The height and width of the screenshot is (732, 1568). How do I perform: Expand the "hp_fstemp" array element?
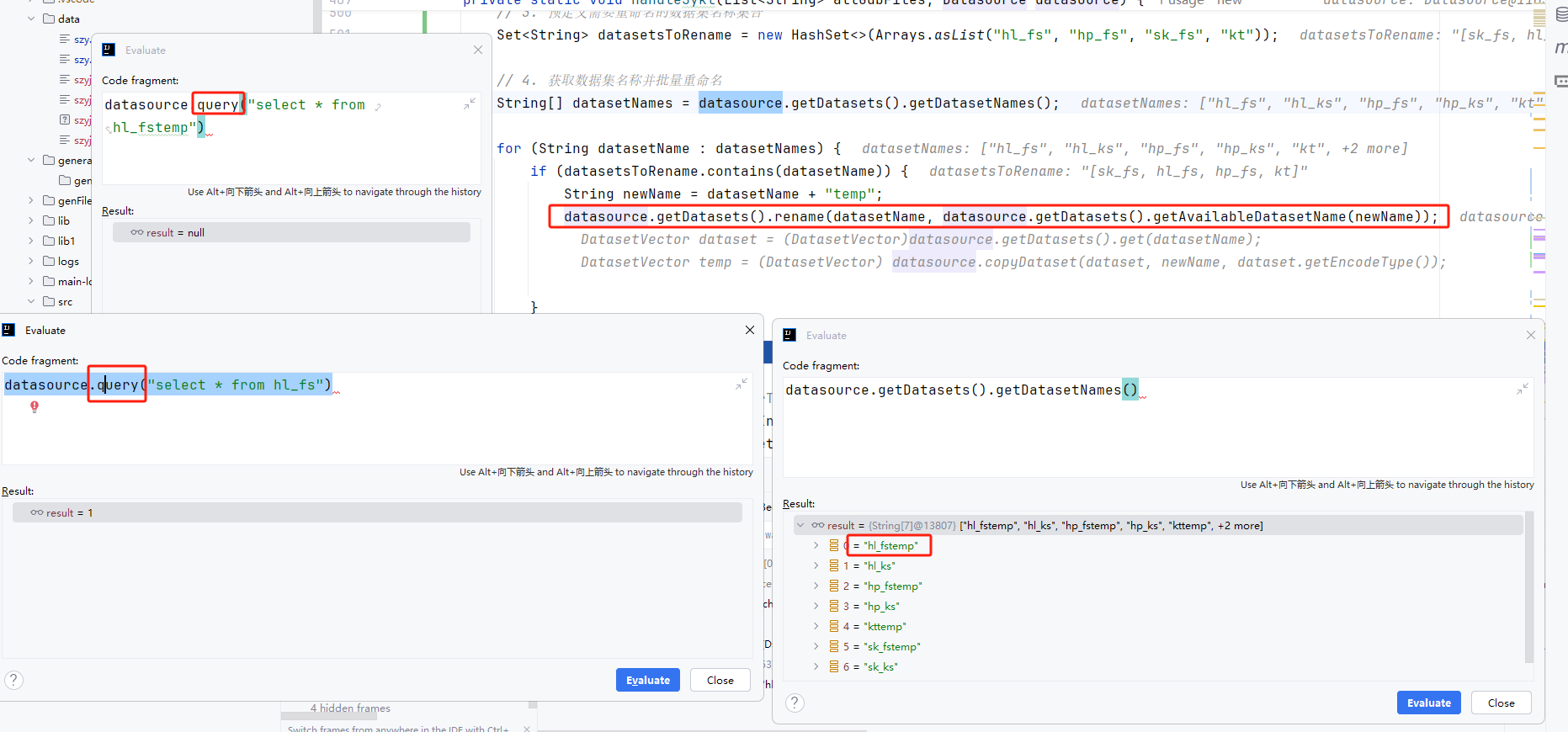(816, 586)
